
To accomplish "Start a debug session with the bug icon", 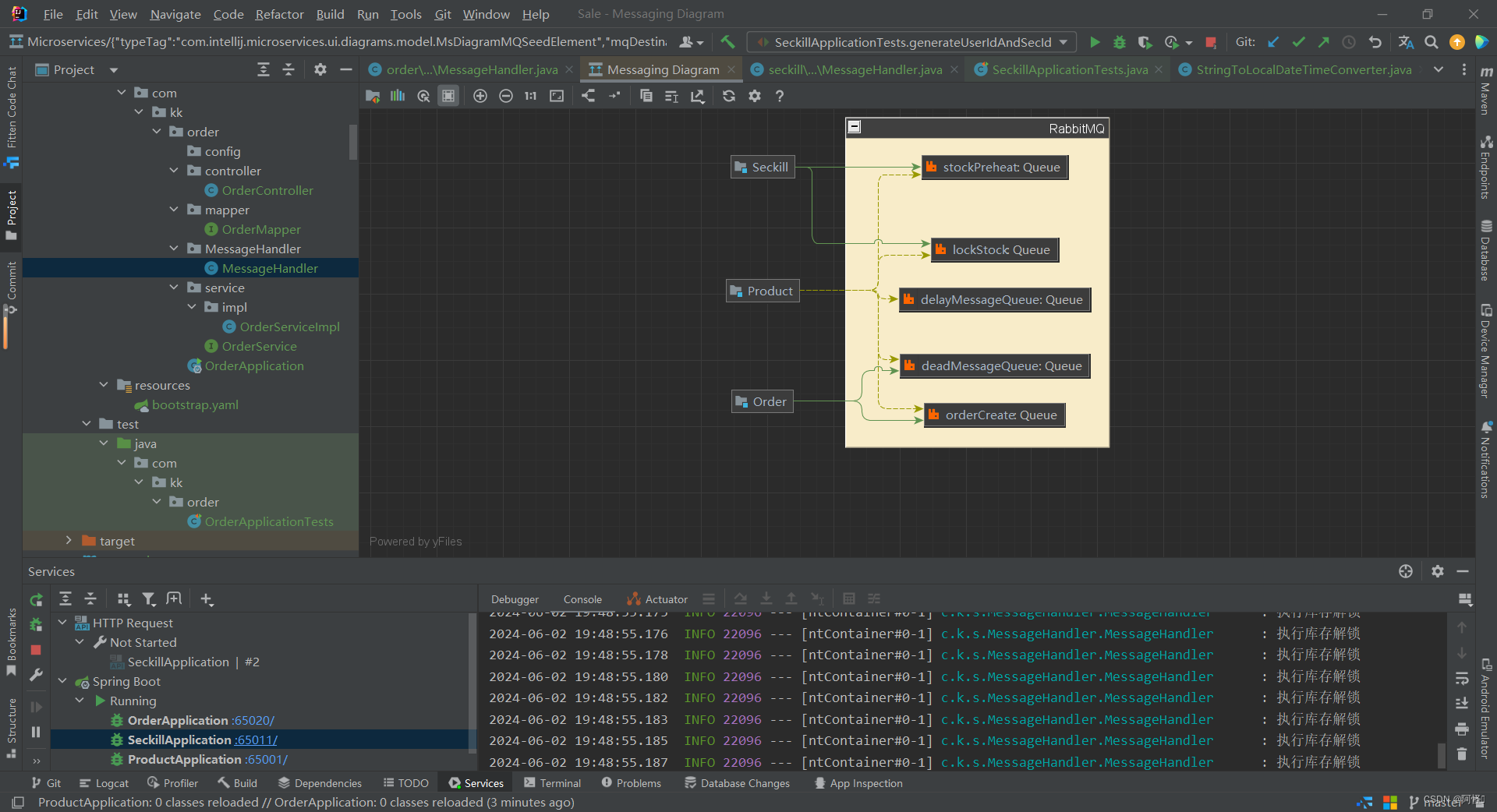I will coord(1120,42).
